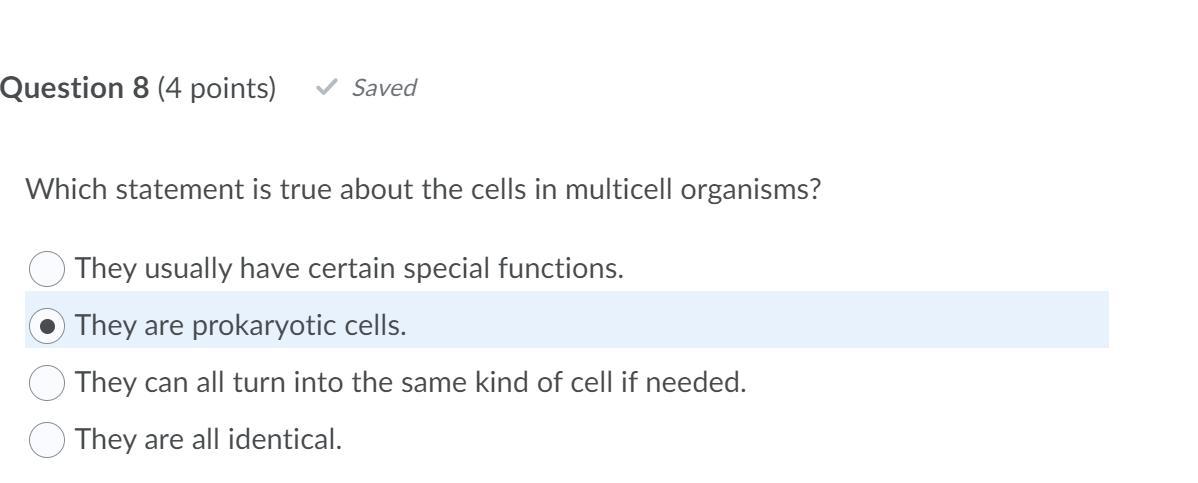Click the word "organisms?" in the question
This screenshot has height=483, width=1198.
click(x=750, y=189)
